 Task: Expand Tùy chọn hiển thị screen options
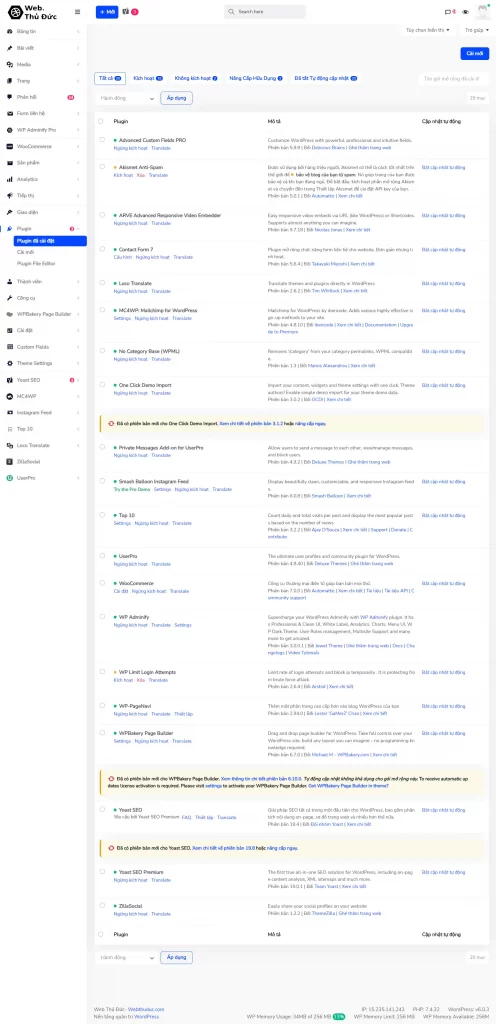428,30
